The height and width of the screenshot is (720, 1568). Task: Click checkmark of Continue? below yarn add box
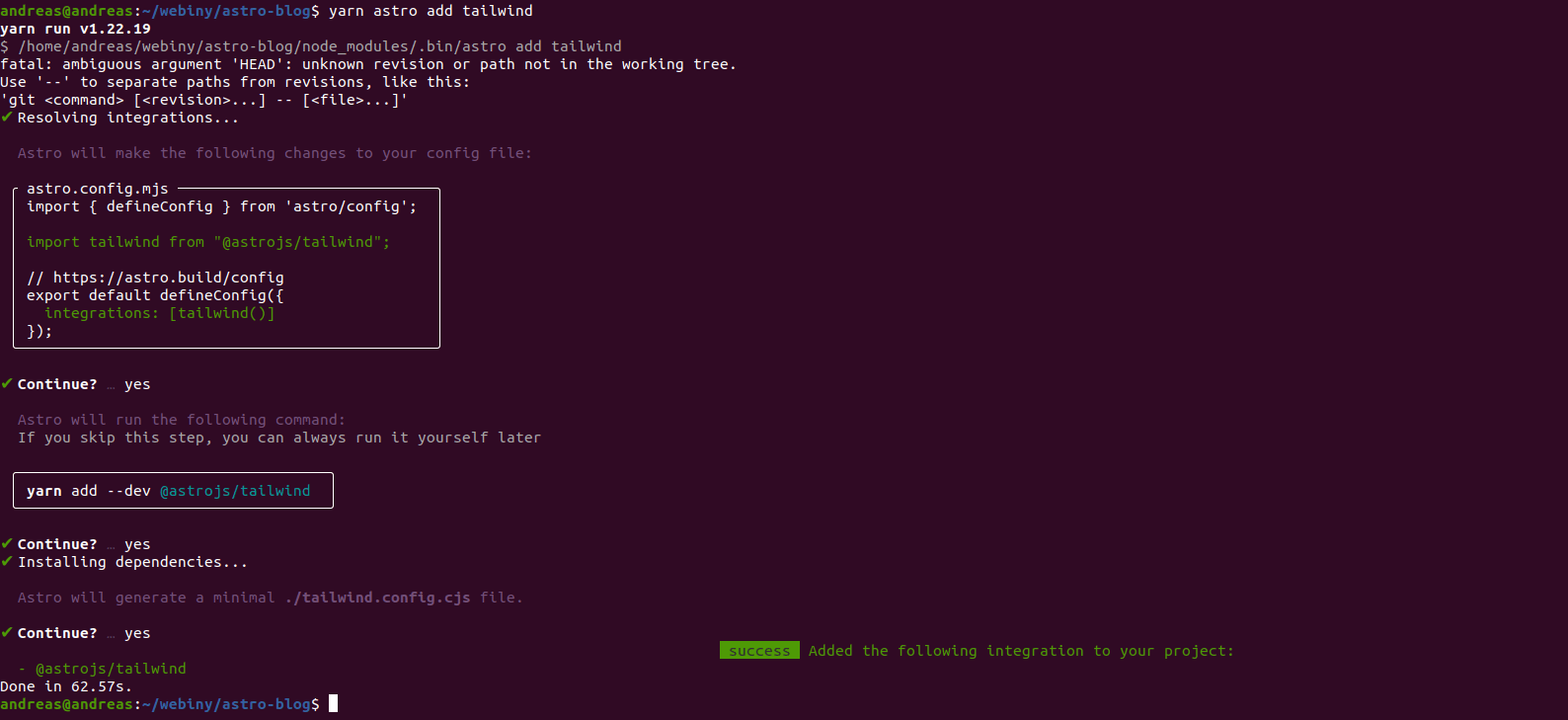coord(7,544)
